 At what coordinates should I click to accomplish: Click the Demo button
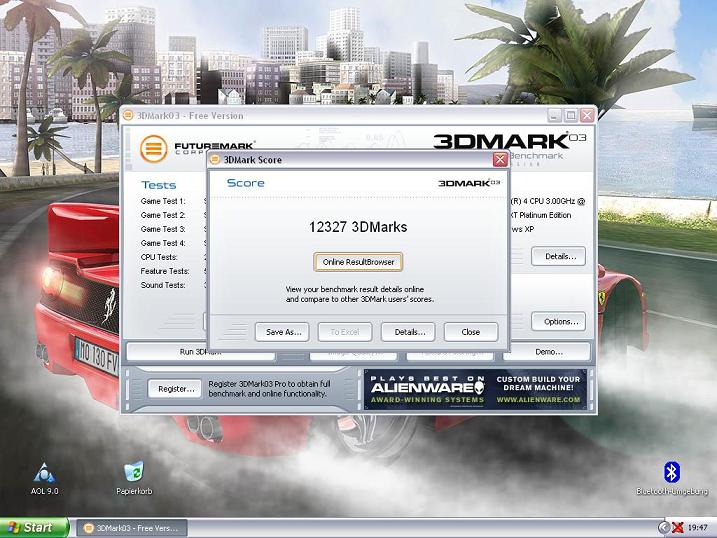point(547,352)
